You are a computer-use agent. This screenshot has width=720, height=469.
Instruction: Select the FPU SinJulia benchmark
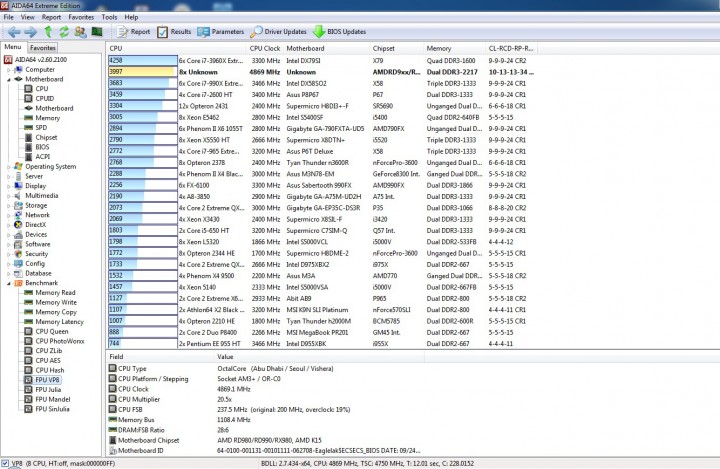tap(47, 409)
